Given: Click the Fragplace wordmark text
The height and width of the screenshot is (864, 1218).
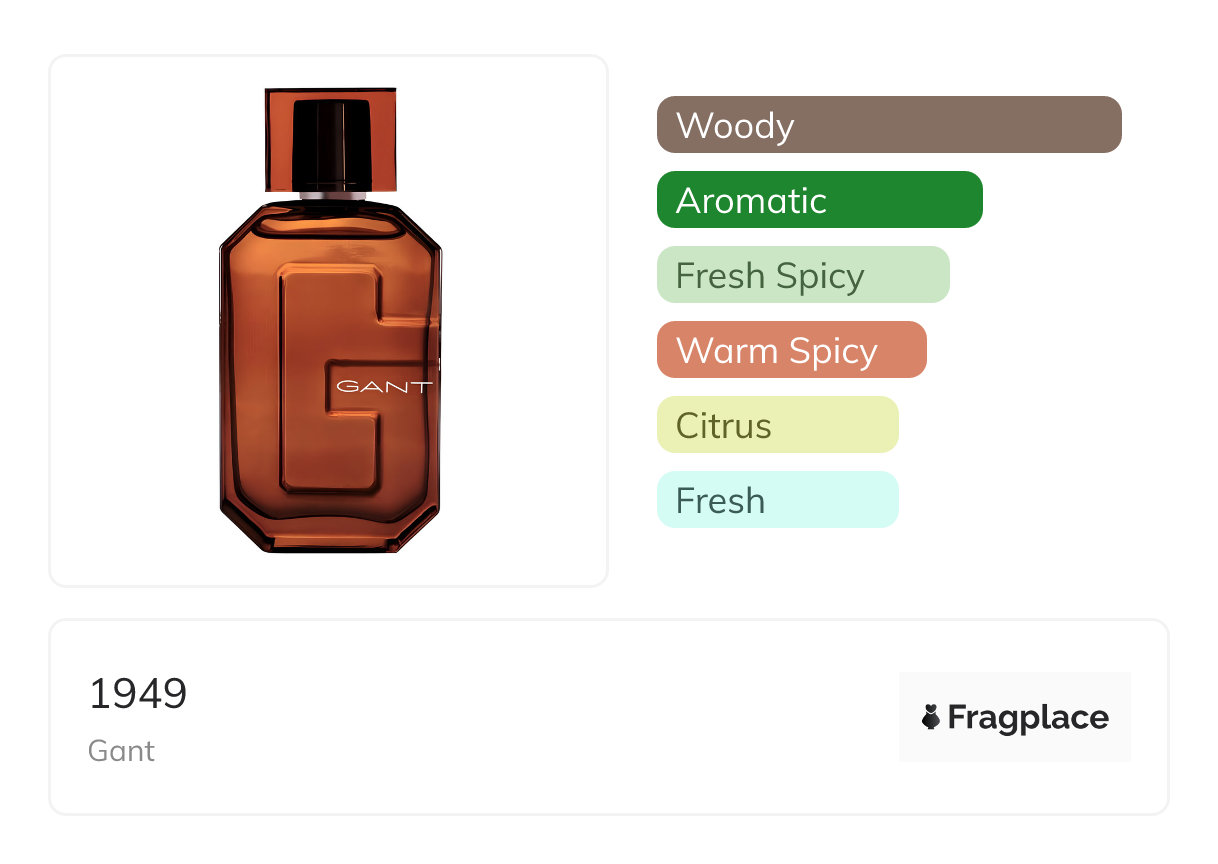Looking at the screenshot, I should (x=1028, y=717).
